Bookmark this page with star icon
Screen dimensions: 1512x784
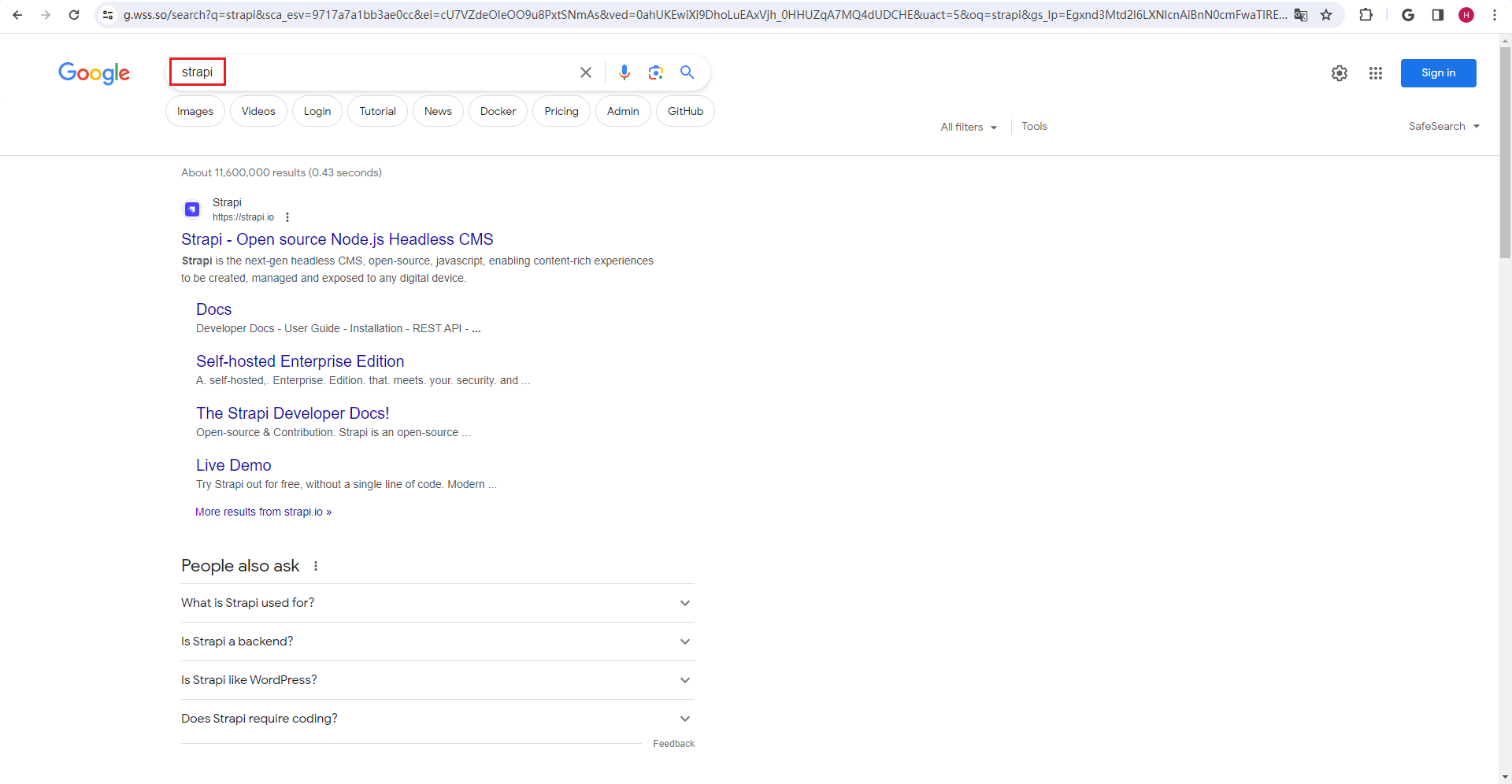[x=1326, y=15]
